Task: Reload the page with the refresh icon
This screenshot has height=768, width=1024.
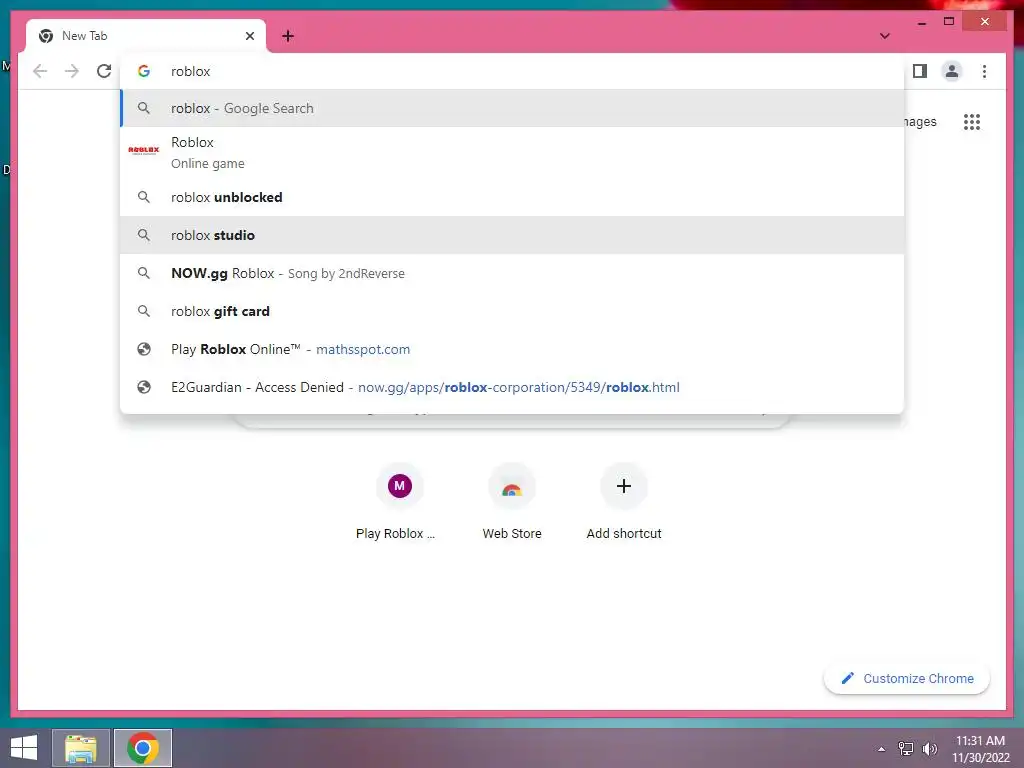Action: tap(104, 71)
